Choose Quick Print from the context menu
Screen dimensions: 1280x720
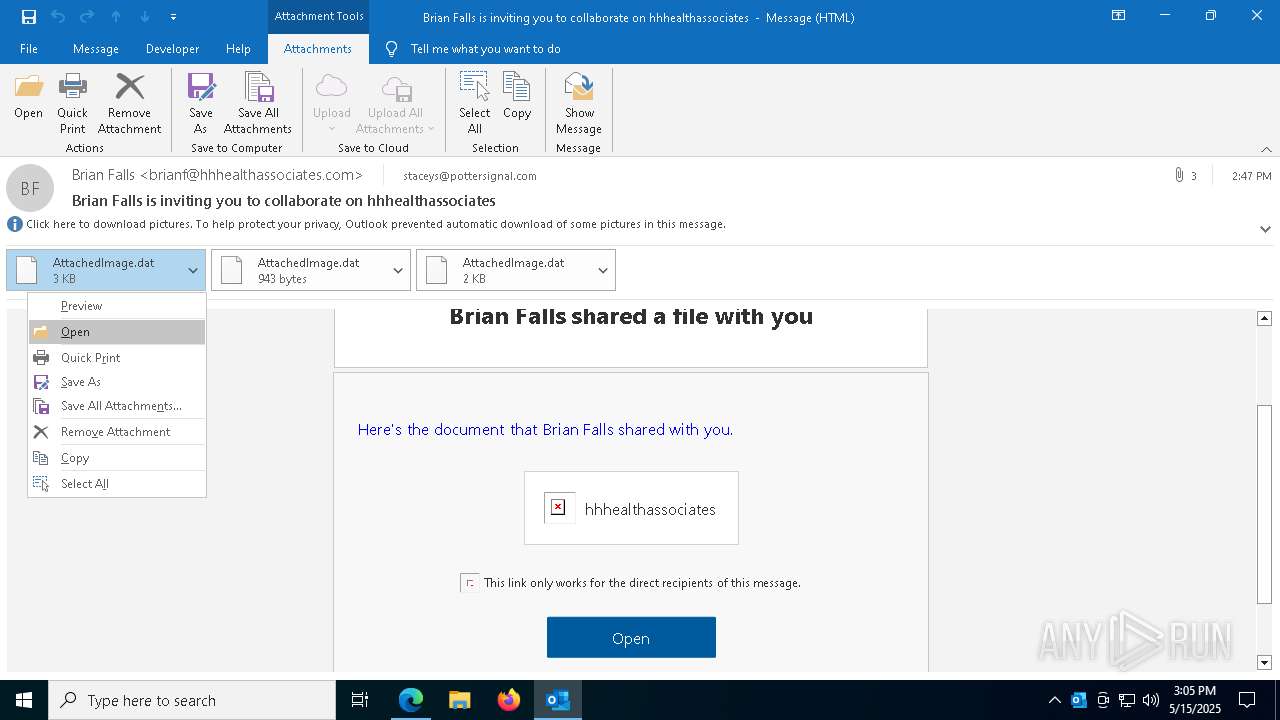[117, 358]
